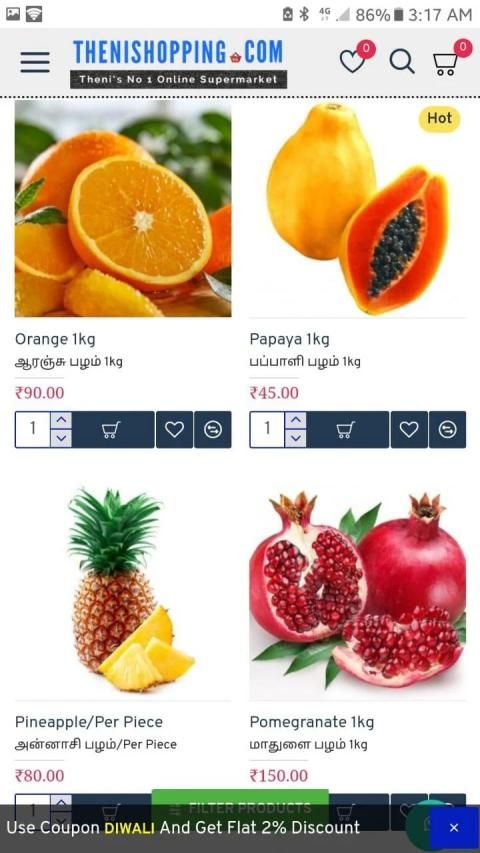Decrease Orange quantity with down arrow

(x=61, y=438)
